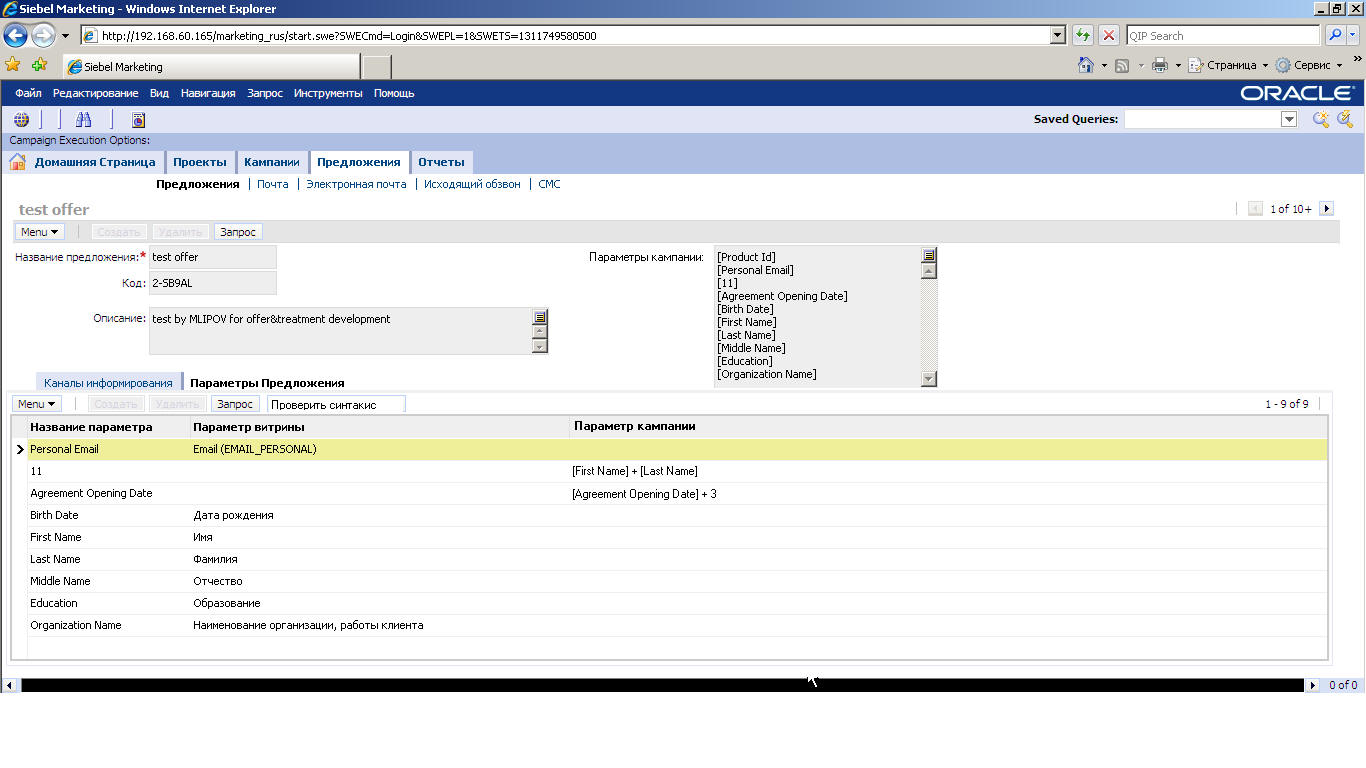Open the Запрос menu in menu bar
The height and width of the screenshot is (768, 1366).
coord(265,93)
